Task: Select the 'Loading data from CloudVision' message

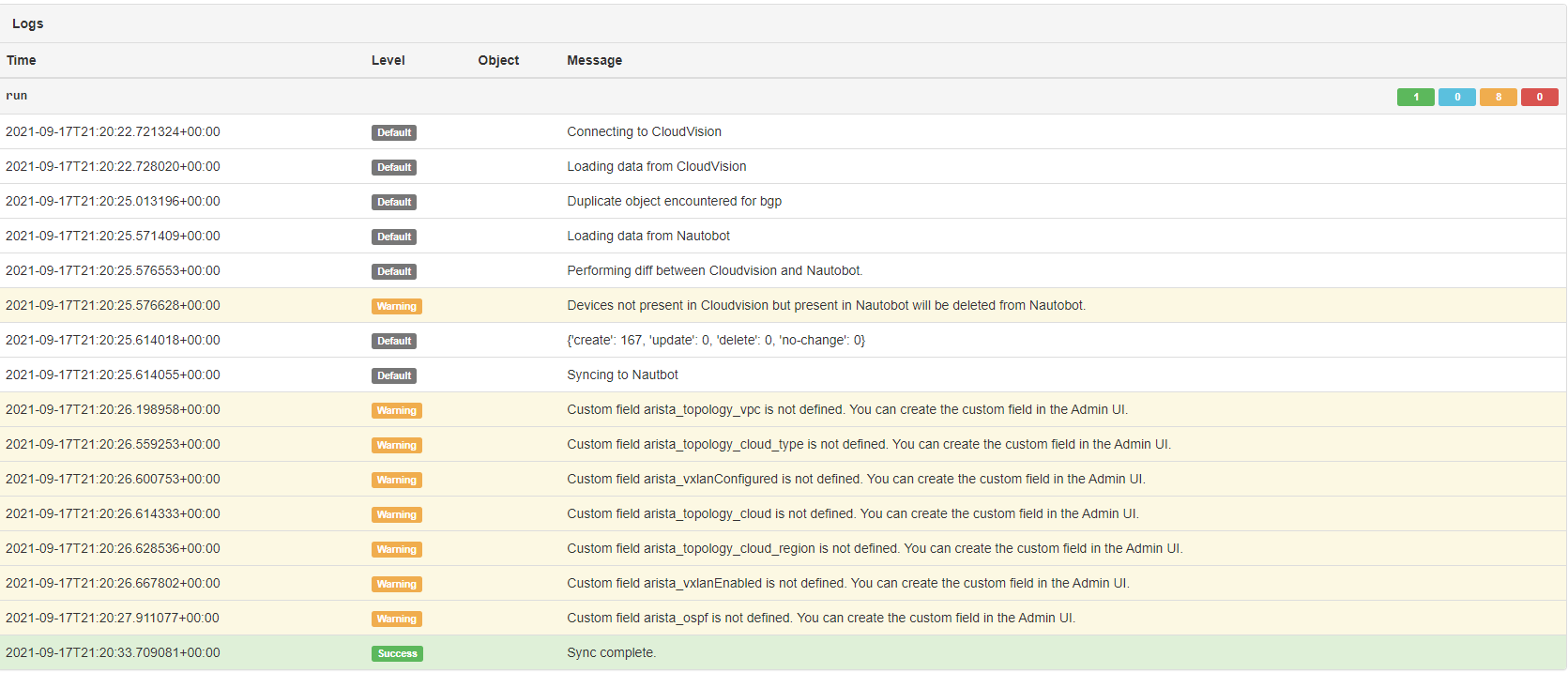Action: [657, 166]
